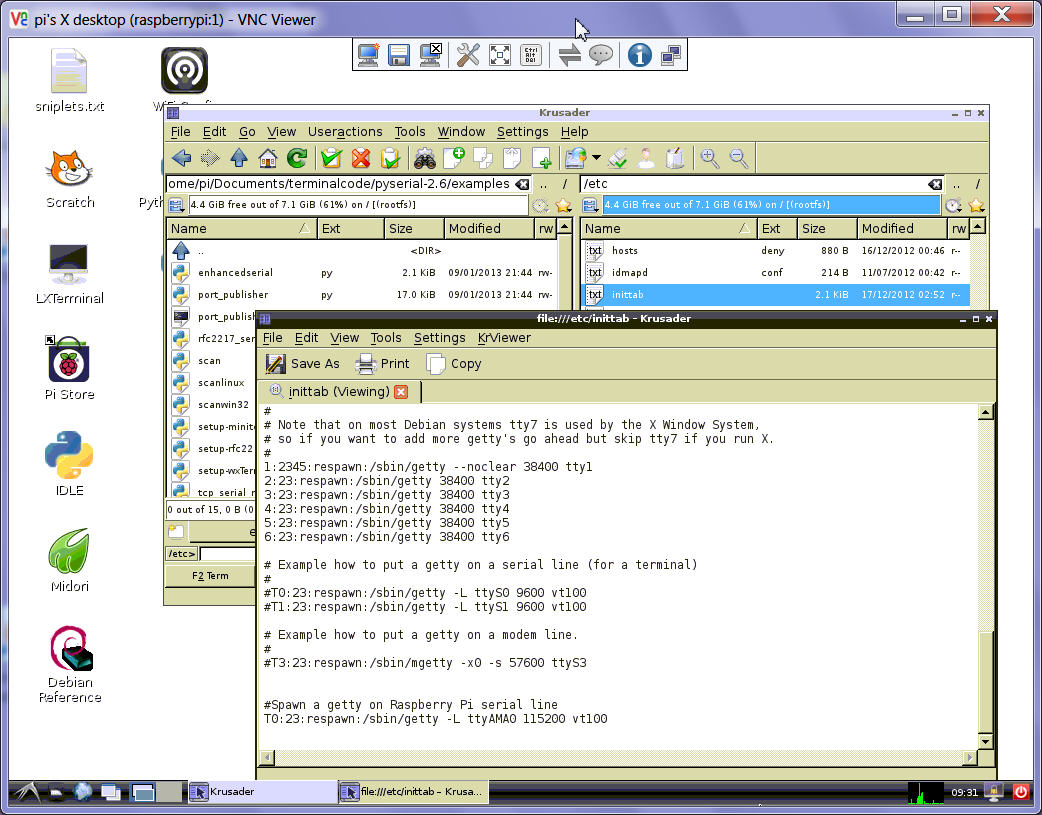This screenshot has height=815, width=1042.
Task: Open the binoculars search tool
Action: coord(424,158)
